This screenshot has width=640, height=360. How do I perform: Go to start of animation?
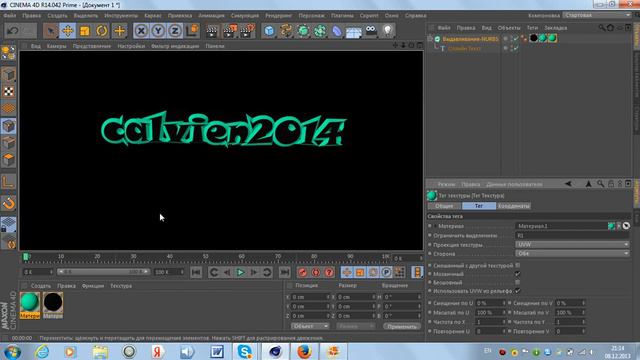[x=196, y=272]
